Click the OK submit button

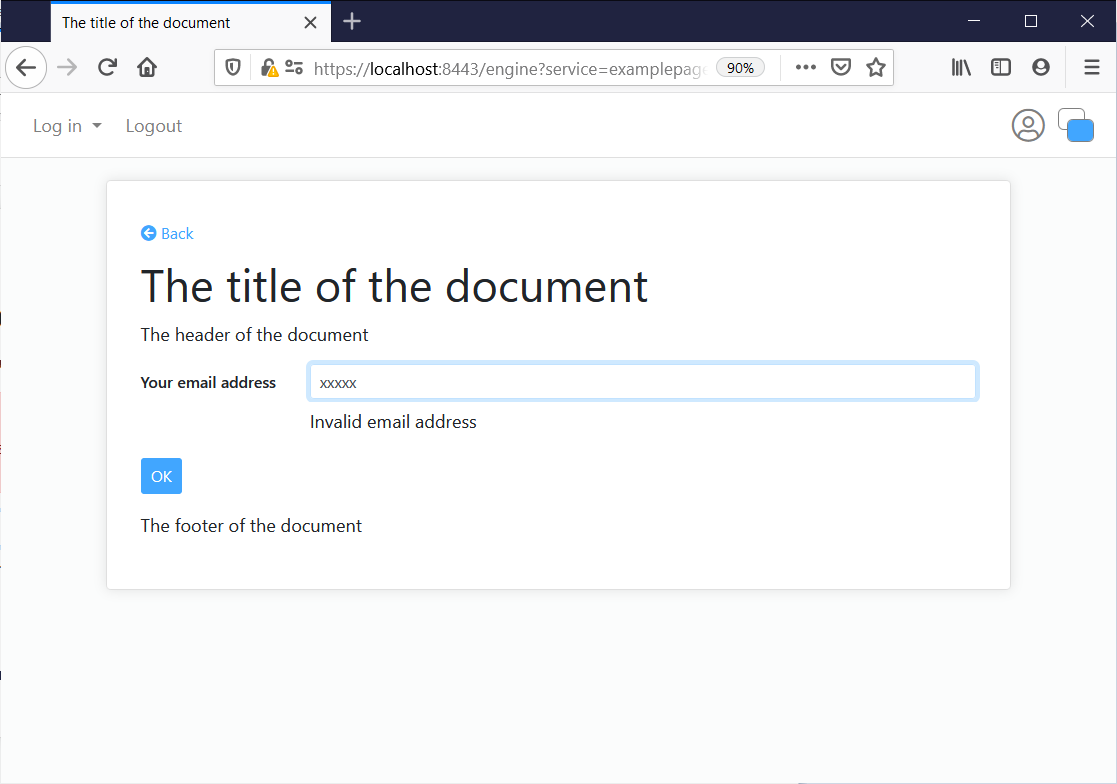point(162,476)
